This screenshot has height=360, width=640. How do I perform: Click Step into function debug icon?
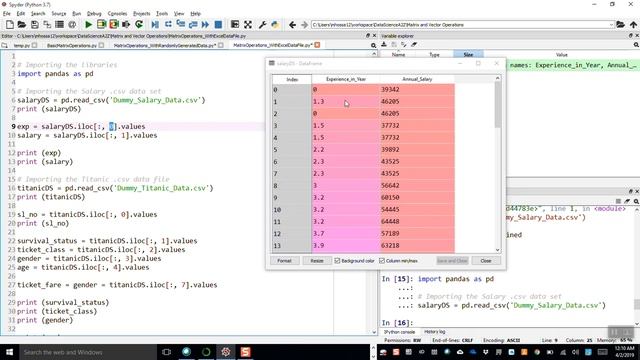180,25
